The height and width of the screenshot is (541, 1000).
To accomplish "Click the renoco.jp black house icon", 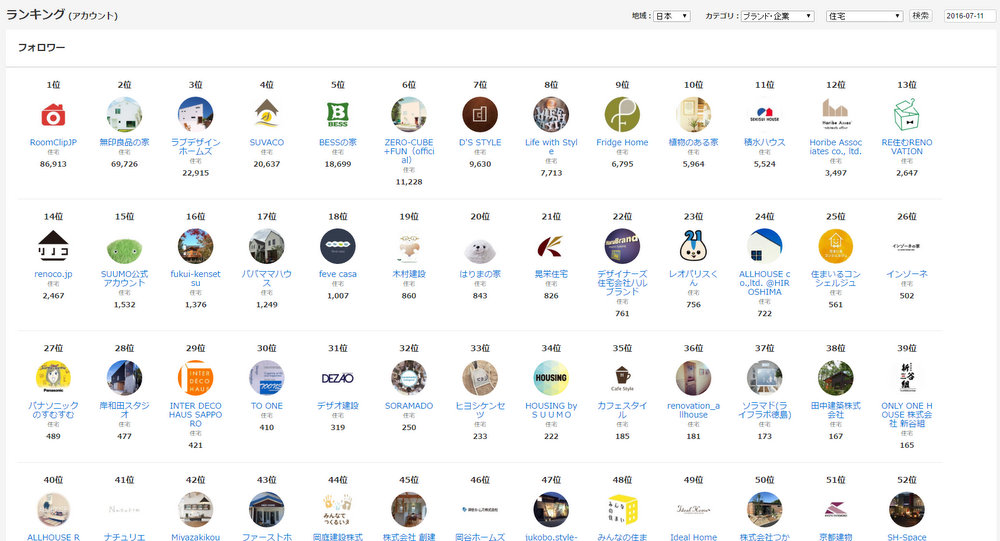I will [x=54, y=246].
